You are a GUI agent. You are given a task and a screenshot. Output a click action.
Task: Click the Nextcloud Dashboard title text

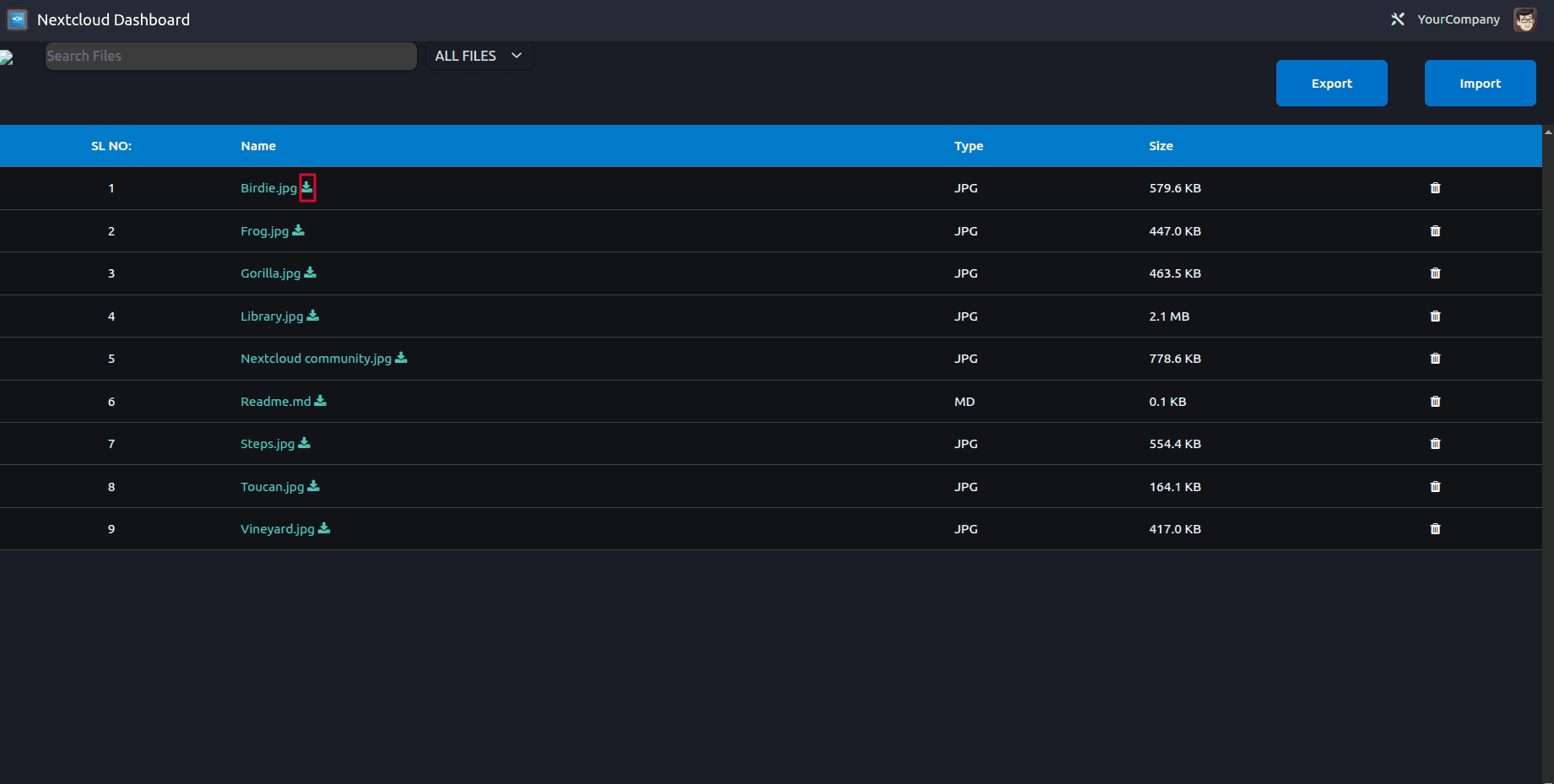[x=113, y=19]
